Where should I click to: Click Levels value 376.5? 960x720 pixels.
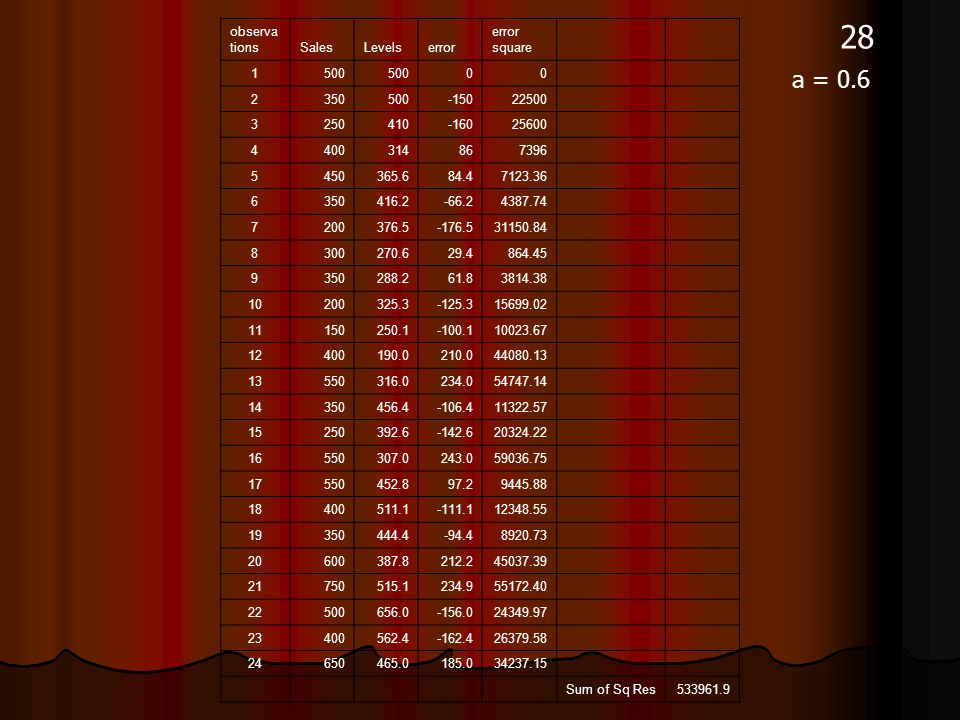[392, 228]
